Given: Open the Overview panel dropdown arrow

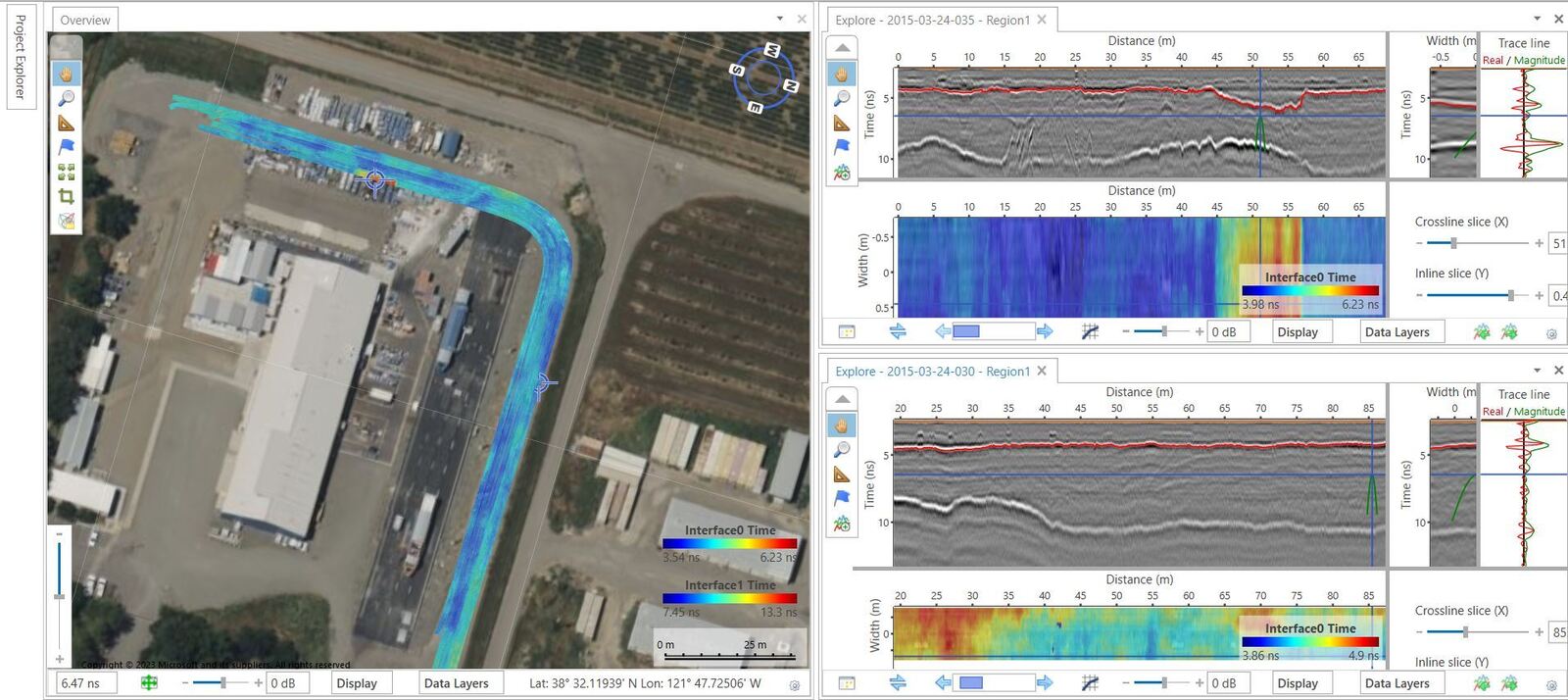Looking at the screenshot, I should 780,19.
